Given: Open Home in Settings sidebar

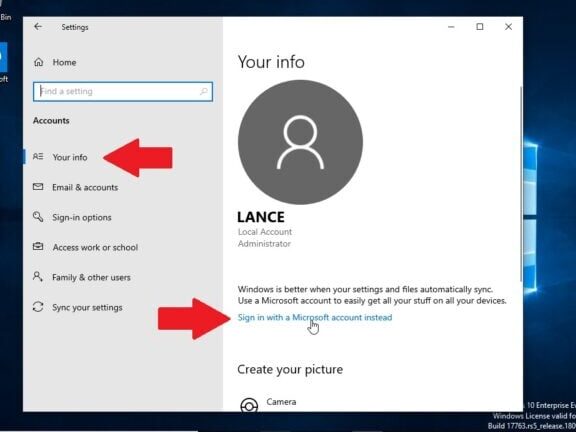Looking at the screenshot, I should point(64,62).
